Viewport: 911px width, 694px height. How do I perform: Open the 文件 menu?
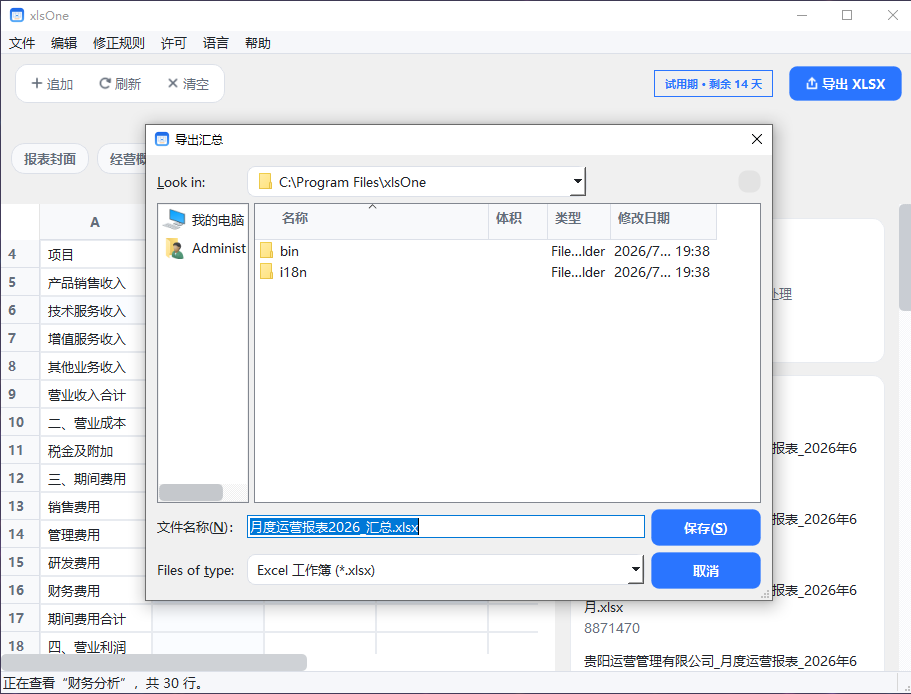(x=22, y=43)
